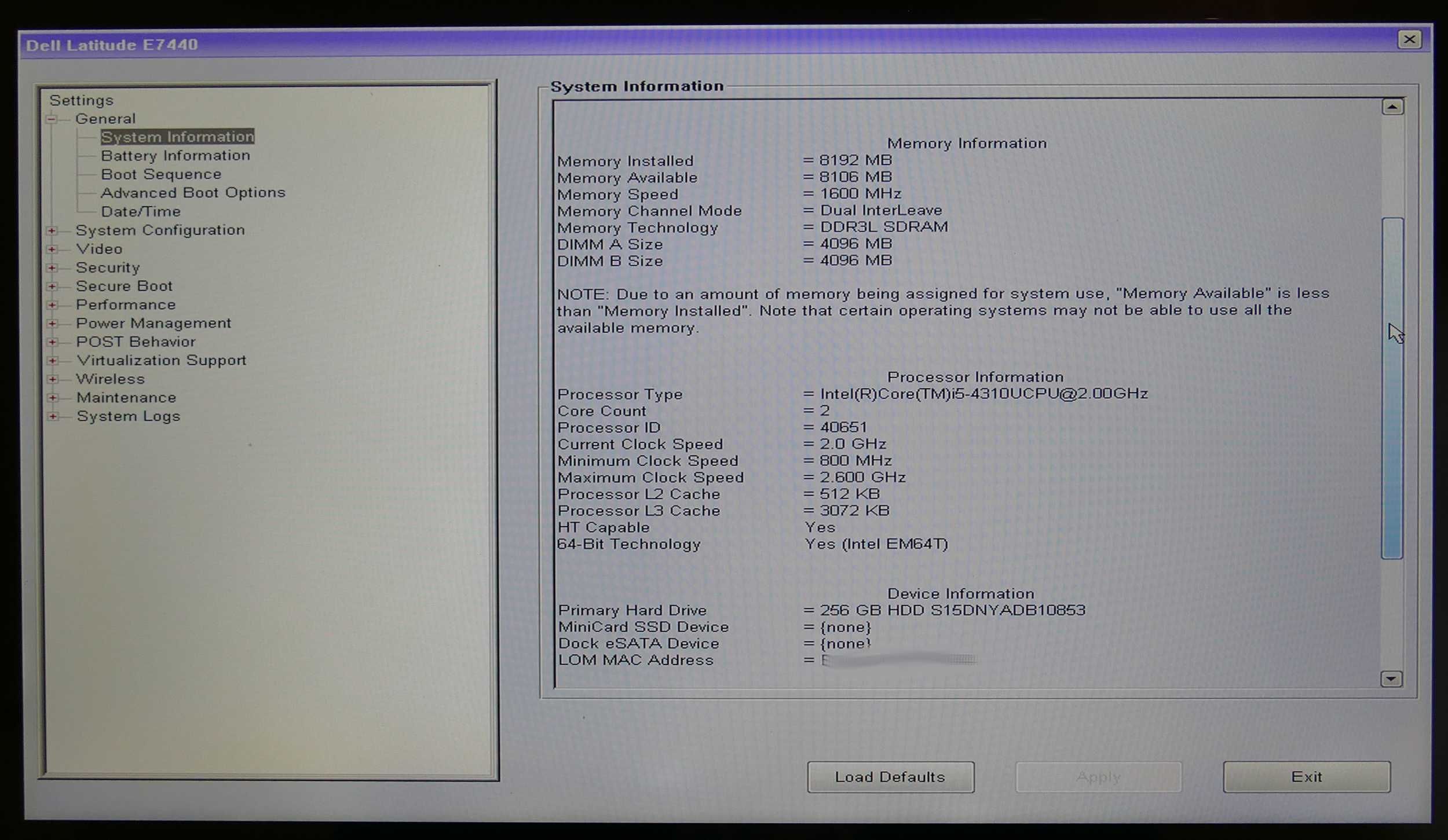Click the Apply button
The height and width of the screenshot is (840, 1448).
coord(1097,776)
